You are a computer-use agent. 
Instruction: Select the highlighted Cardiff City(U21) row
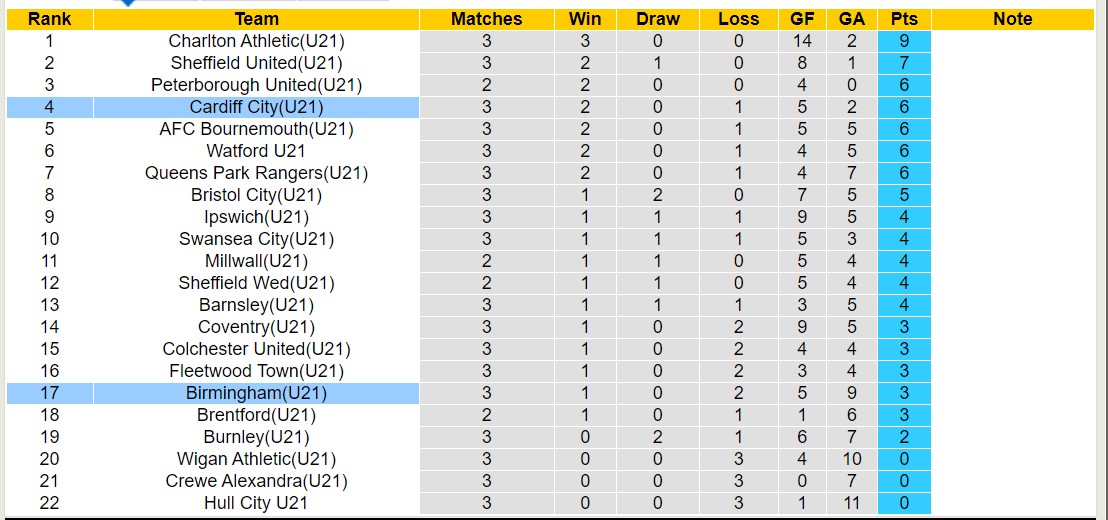click(256, 107)
